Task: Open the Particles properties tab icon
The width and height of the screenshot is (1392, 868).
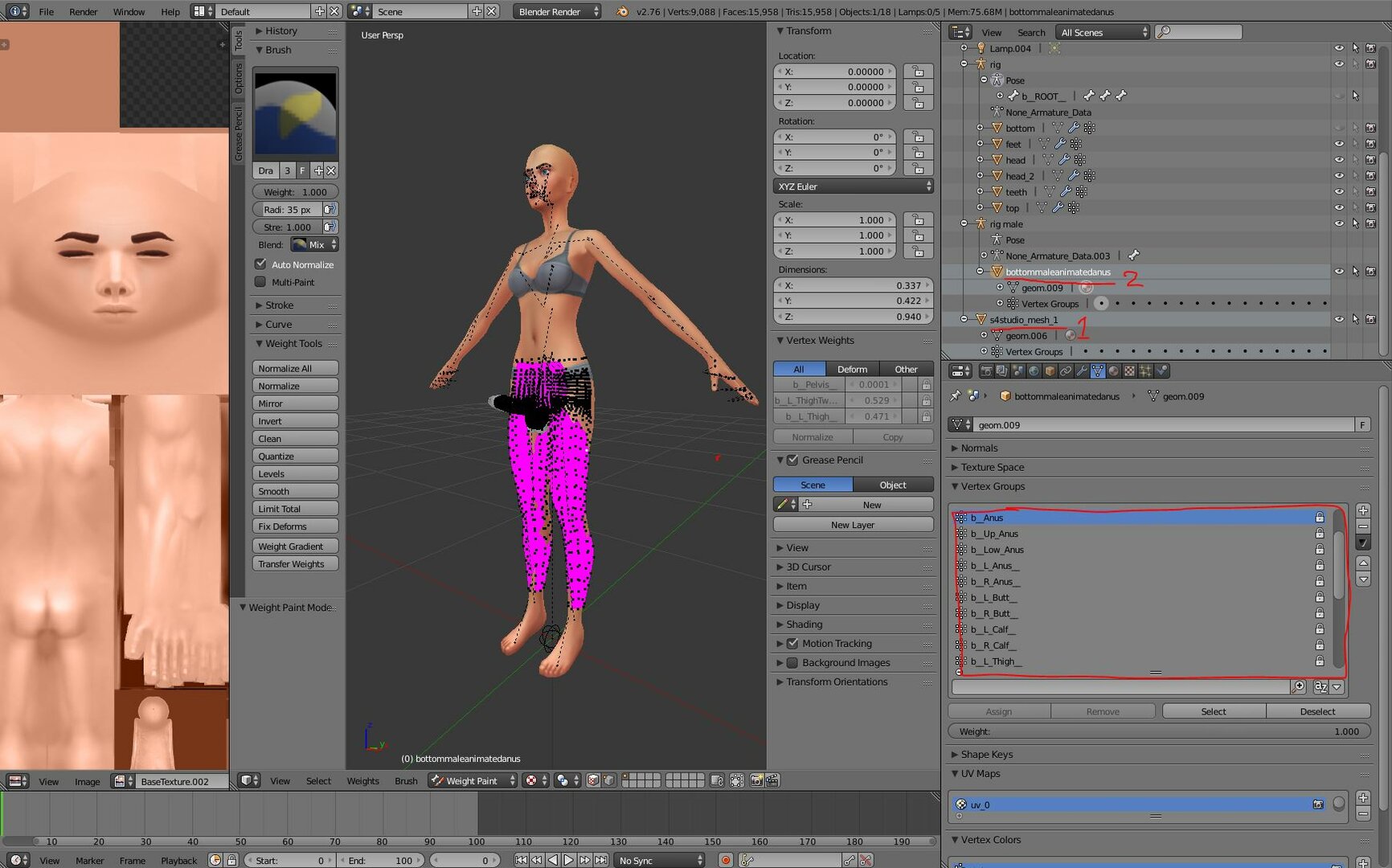Action: 1145,371
